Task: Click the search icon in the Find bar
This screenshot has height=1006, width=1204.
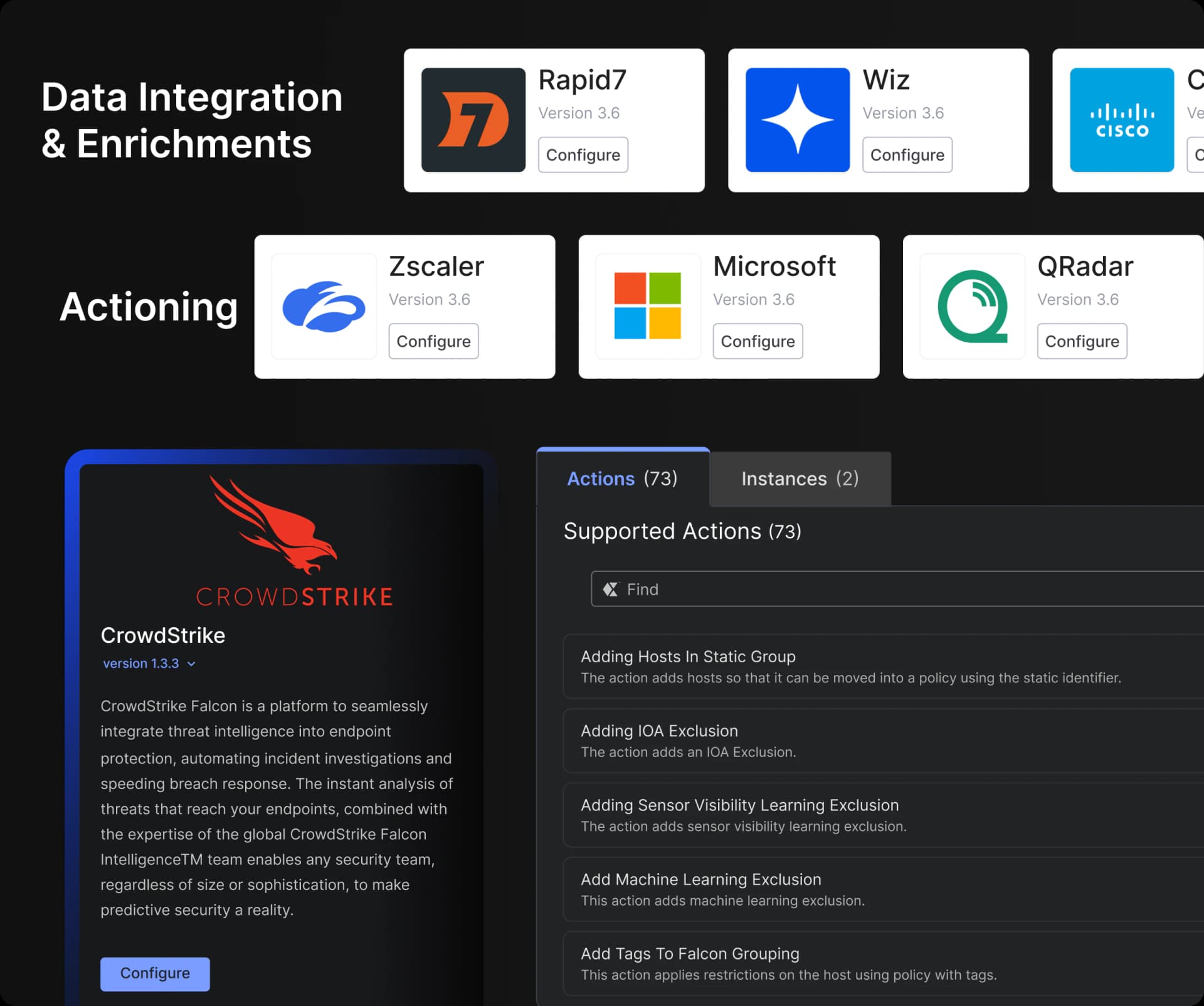Action: (x=611, y=589)
